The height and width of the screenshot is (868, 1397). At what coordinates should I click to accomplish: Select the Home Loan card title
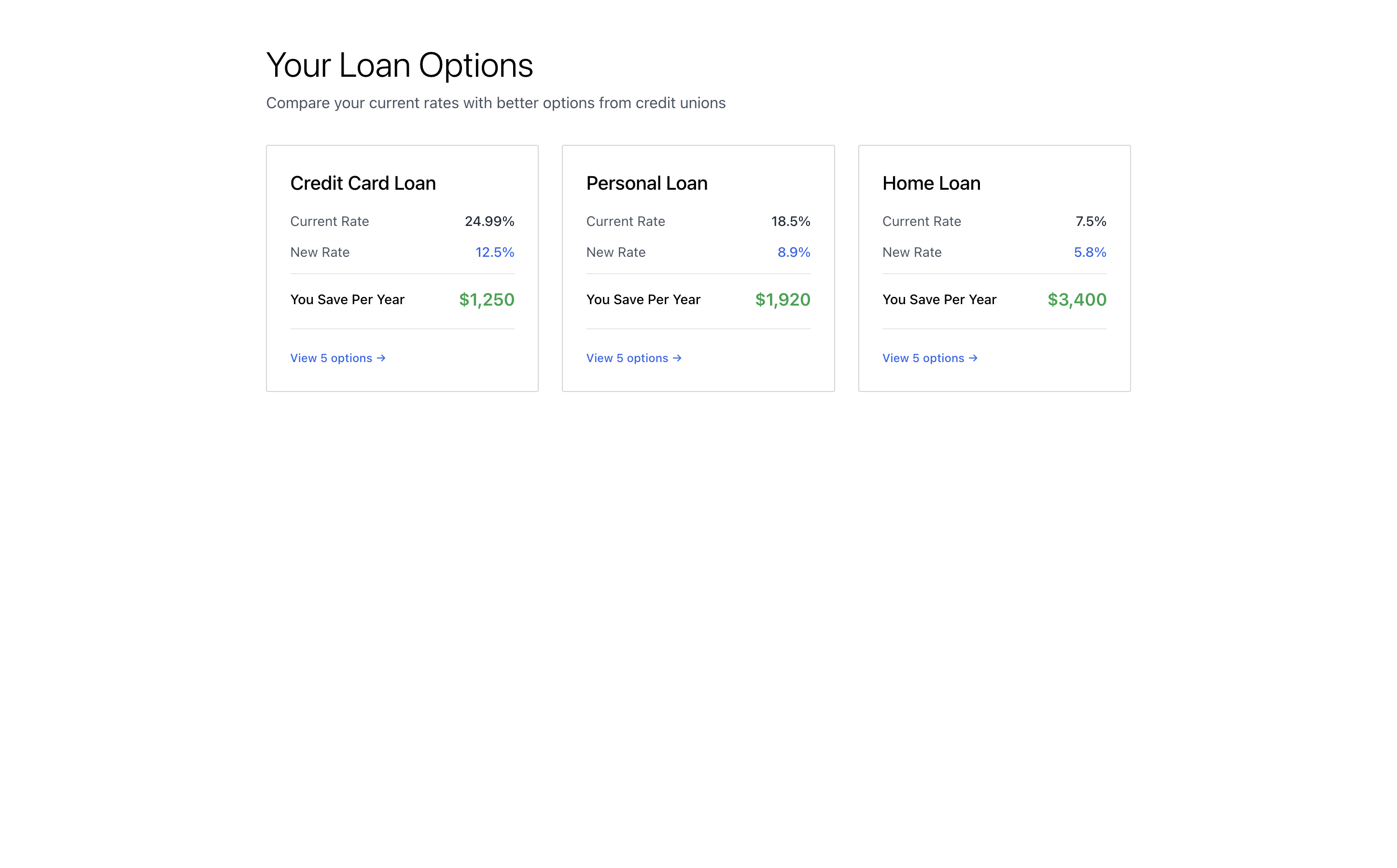click(x=931, y=183)
